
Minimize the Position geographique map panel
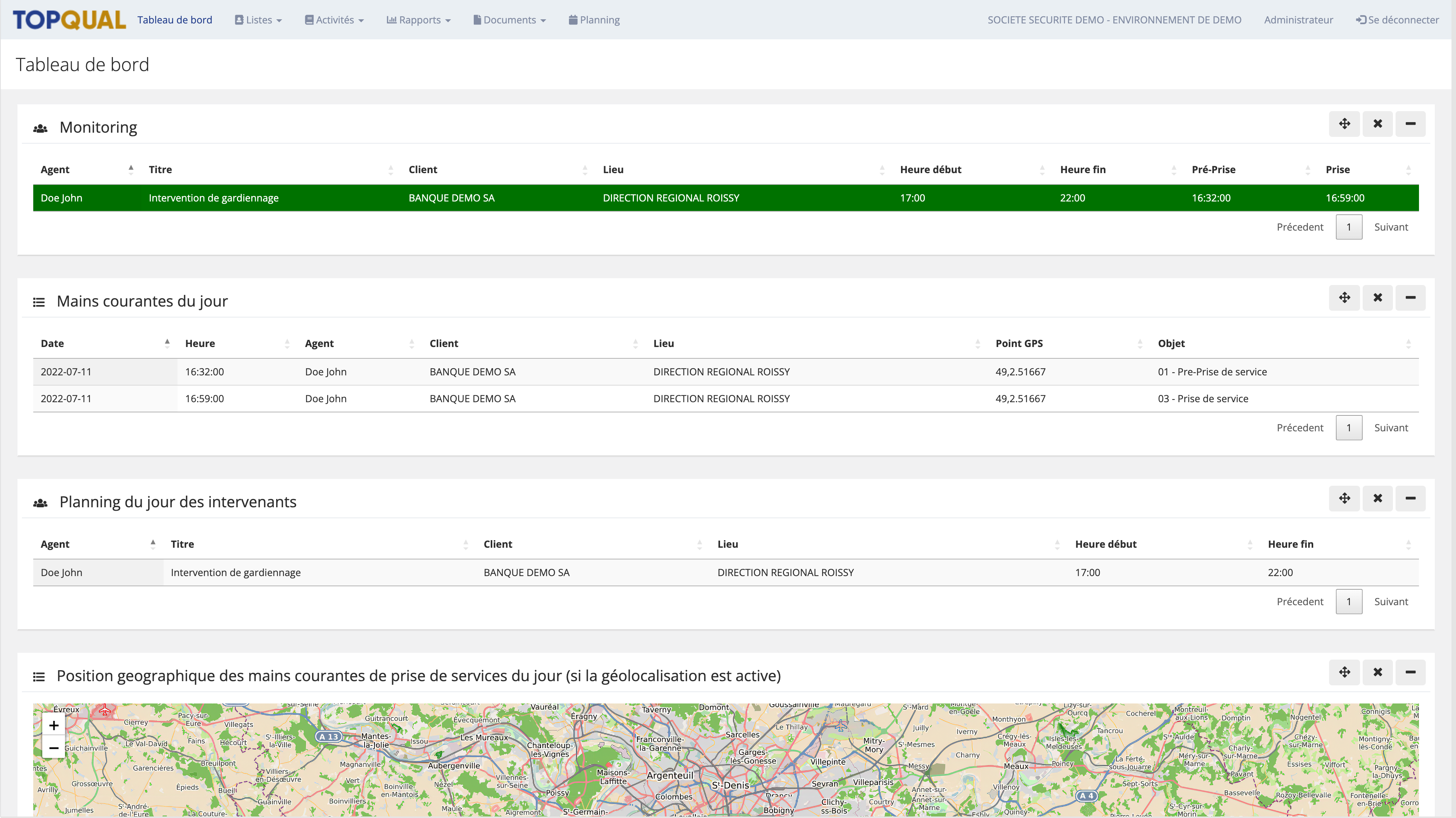pyautogui.click(x=1410, y=672)
